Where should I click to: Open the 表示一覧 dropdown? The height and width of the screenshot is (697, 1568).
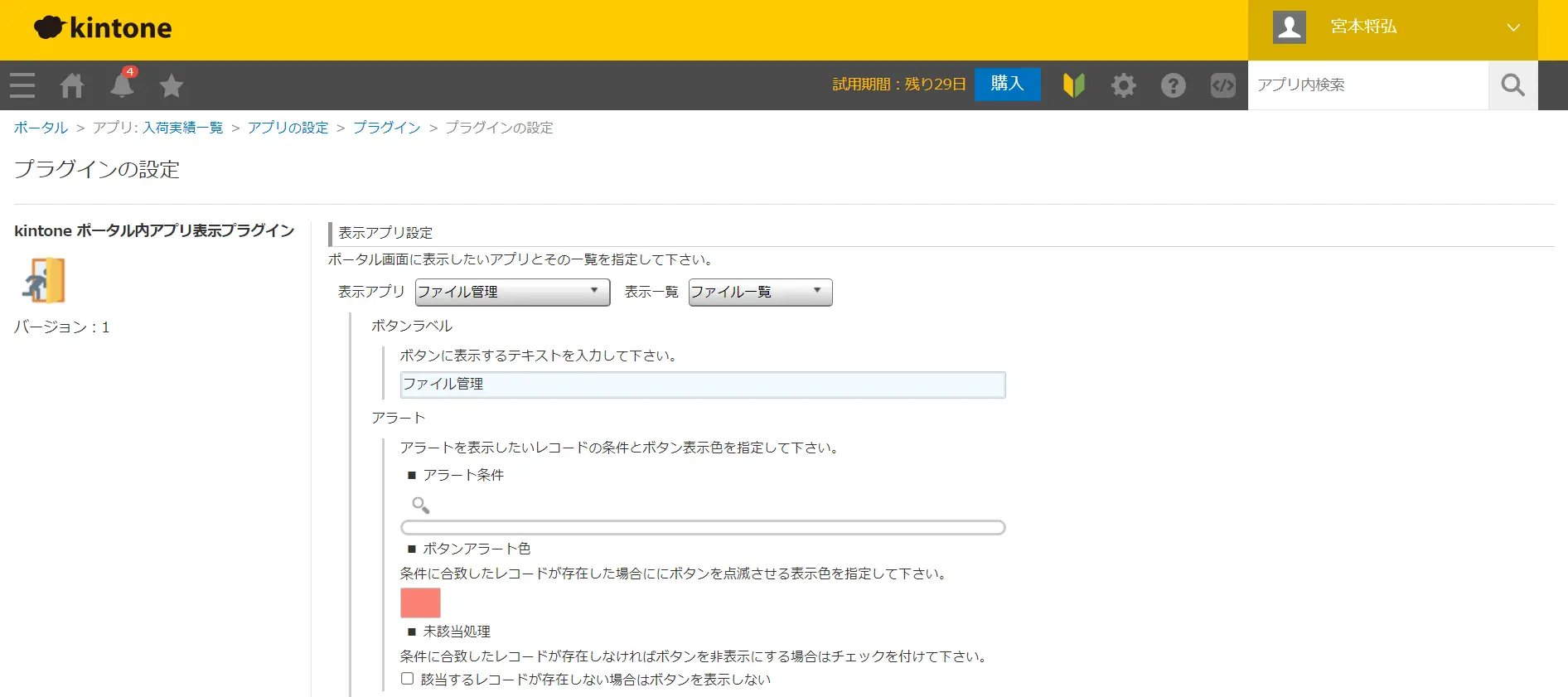click(x=760, y=292)
